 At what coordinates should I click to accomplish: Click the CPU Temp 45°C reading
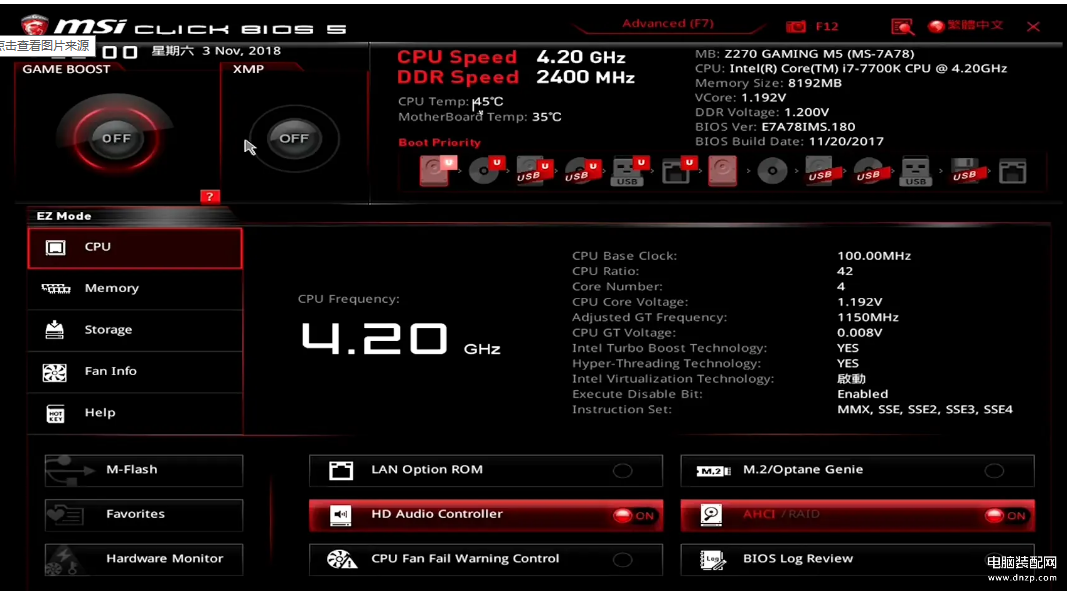click(451, 102)
